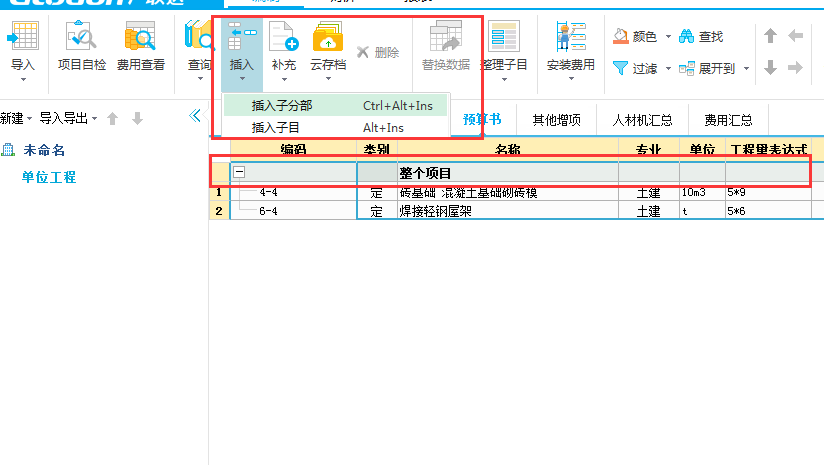Image resolution: width=824 pixels, height=465 pixels.
Task: Click the 删除 delete X icon
Action: (363, 52)
